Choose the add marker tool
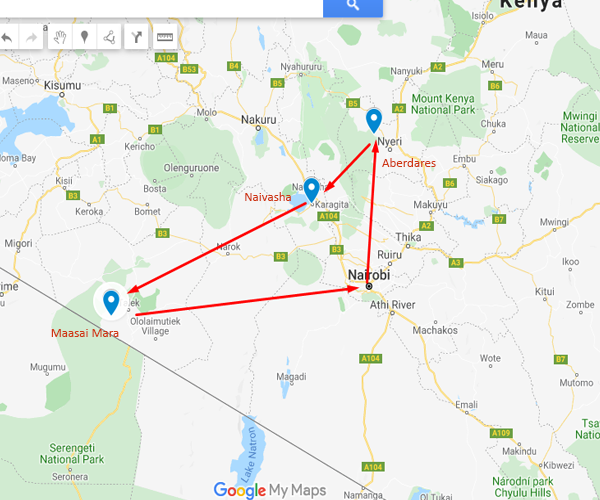 pos(85,37)
